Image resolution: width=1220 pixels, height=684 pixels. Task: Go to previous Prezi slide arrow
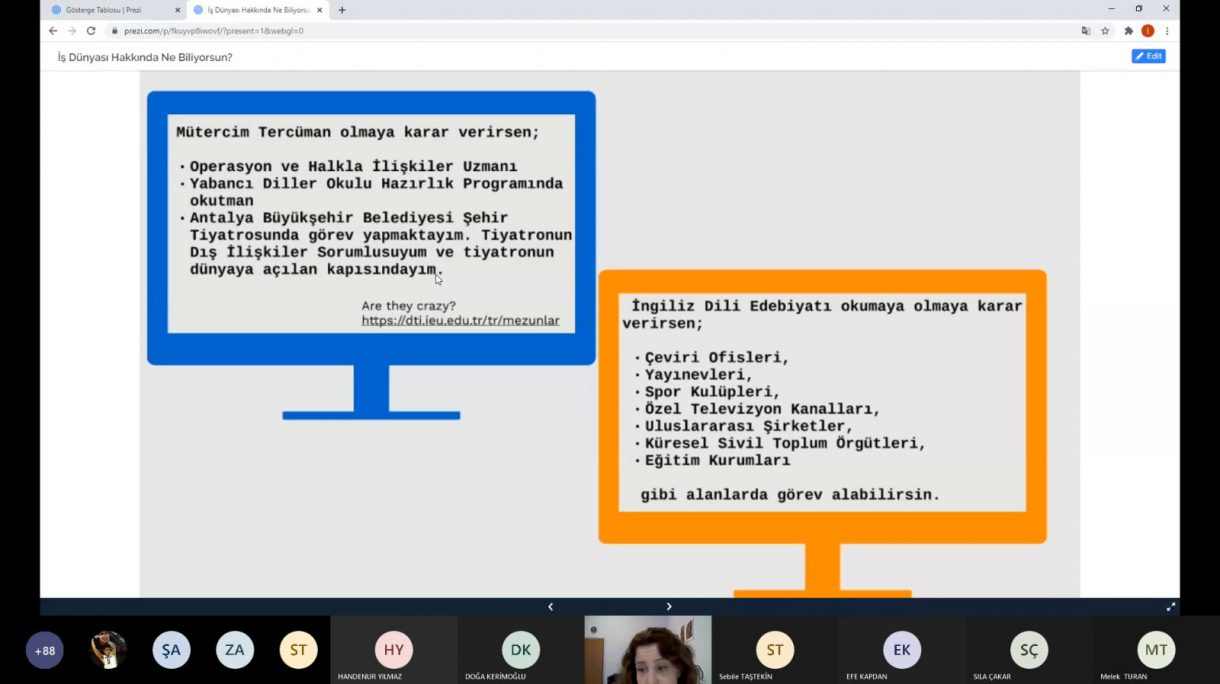pyautogui.click(x=550, y=607)
